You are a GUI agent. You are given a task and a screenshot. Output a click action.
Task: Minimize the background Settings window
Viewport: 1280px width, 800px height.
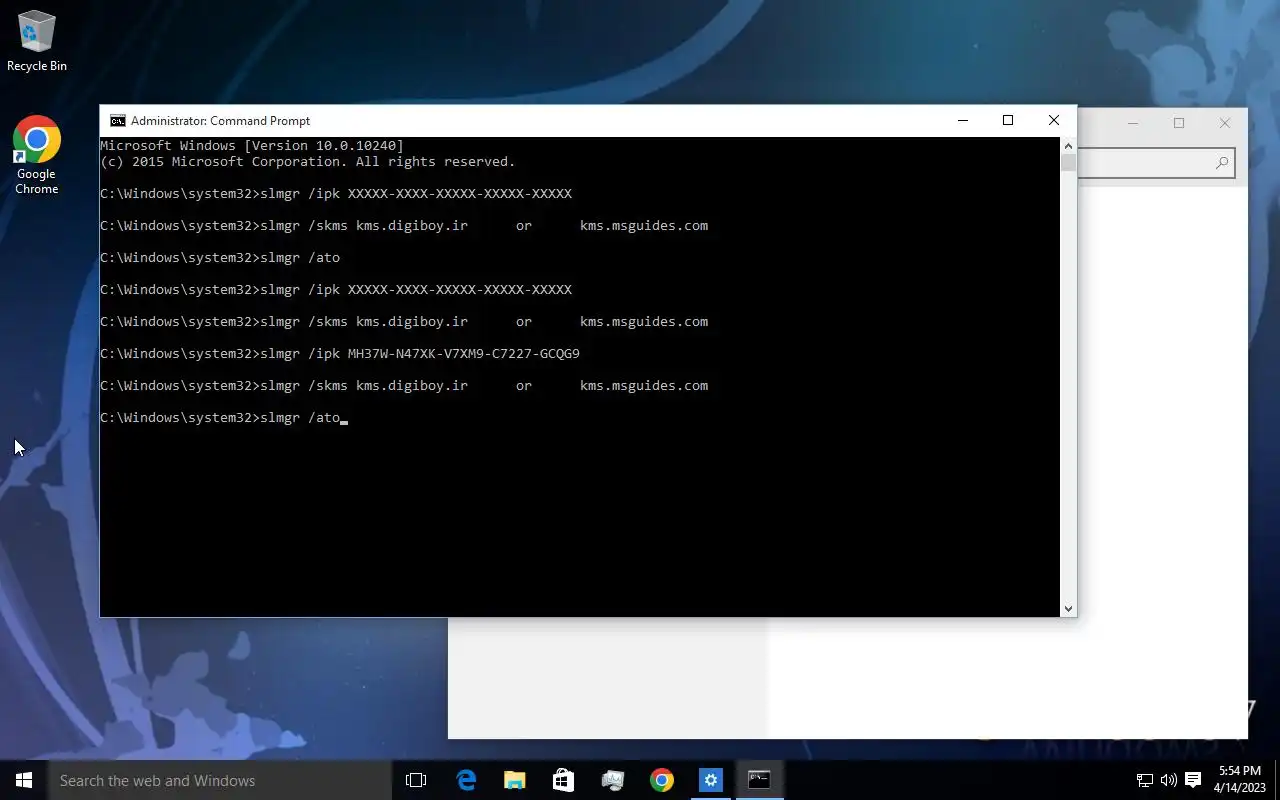1133,123
